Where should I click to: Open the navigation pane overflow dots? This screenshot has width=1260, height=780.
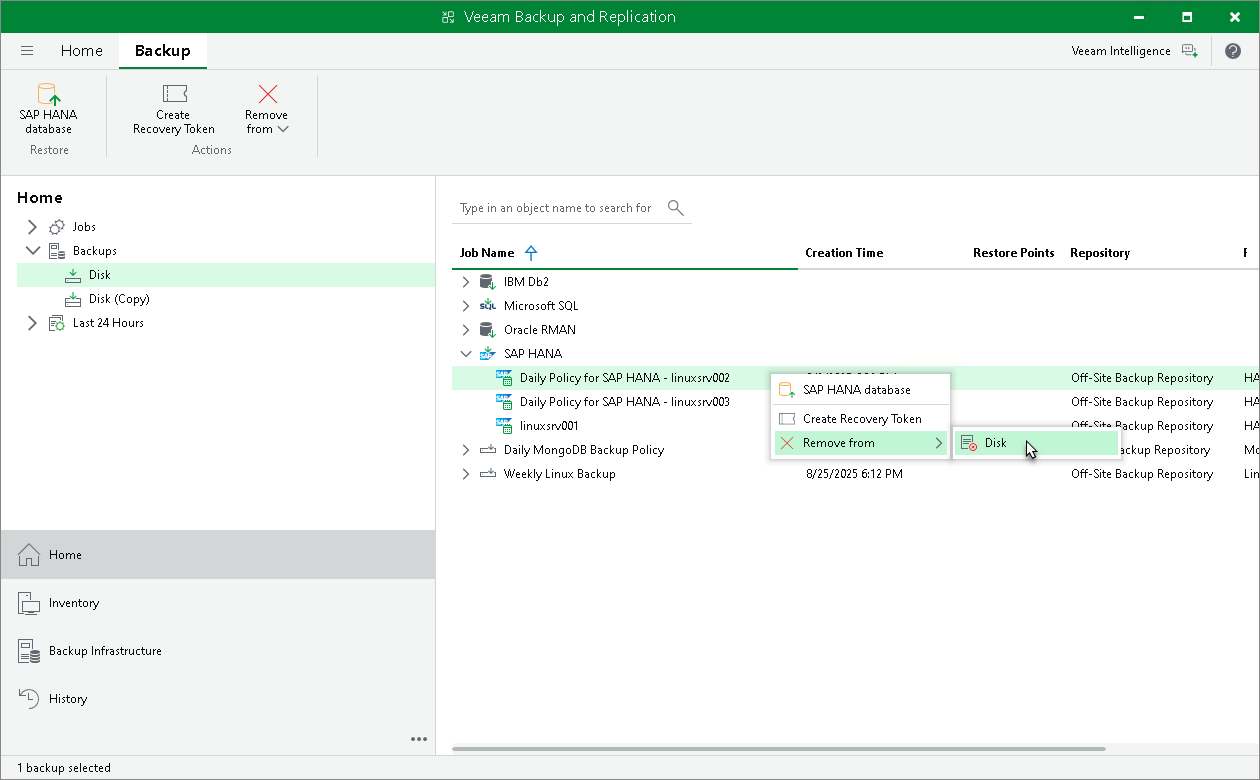[x=419, y=740]
